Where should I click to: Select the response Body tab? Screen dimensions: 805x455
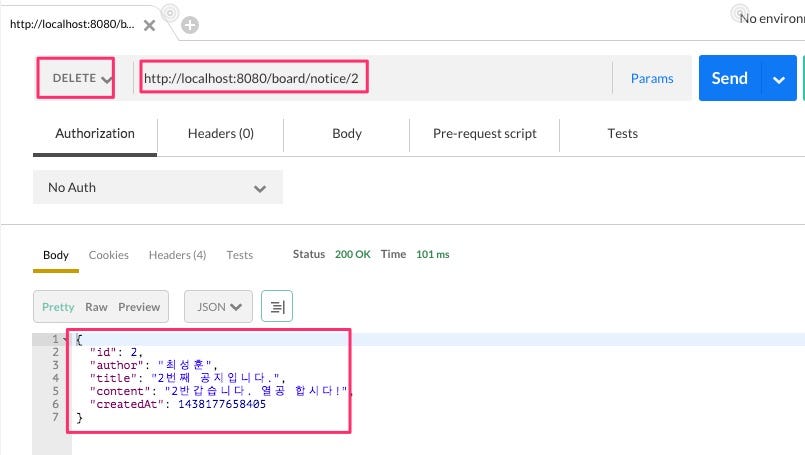click(x=56, y=255)
